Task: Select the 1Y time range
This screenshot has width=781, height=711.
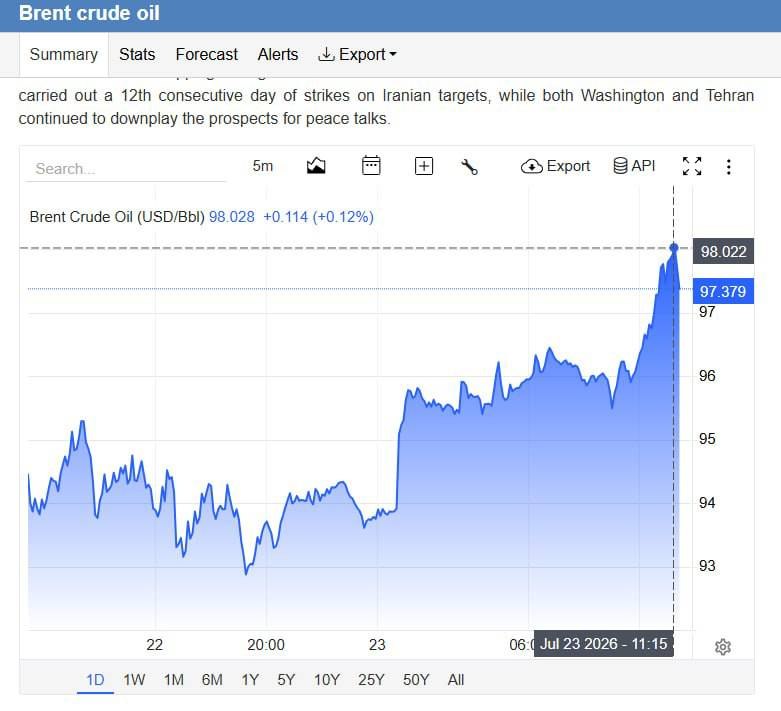Action: [250, 680]
